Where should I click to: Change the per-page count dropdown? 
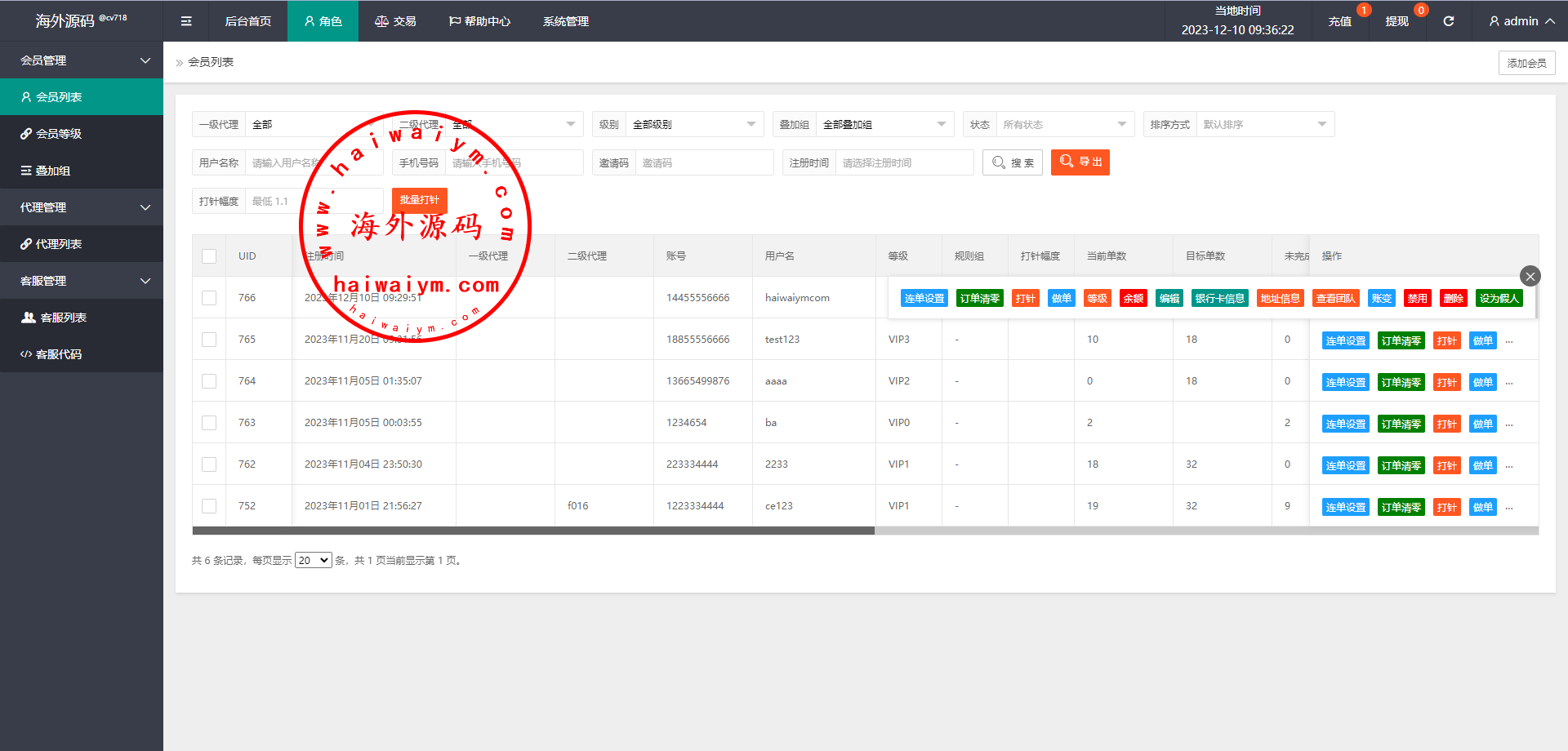click(x=313, y=561)
